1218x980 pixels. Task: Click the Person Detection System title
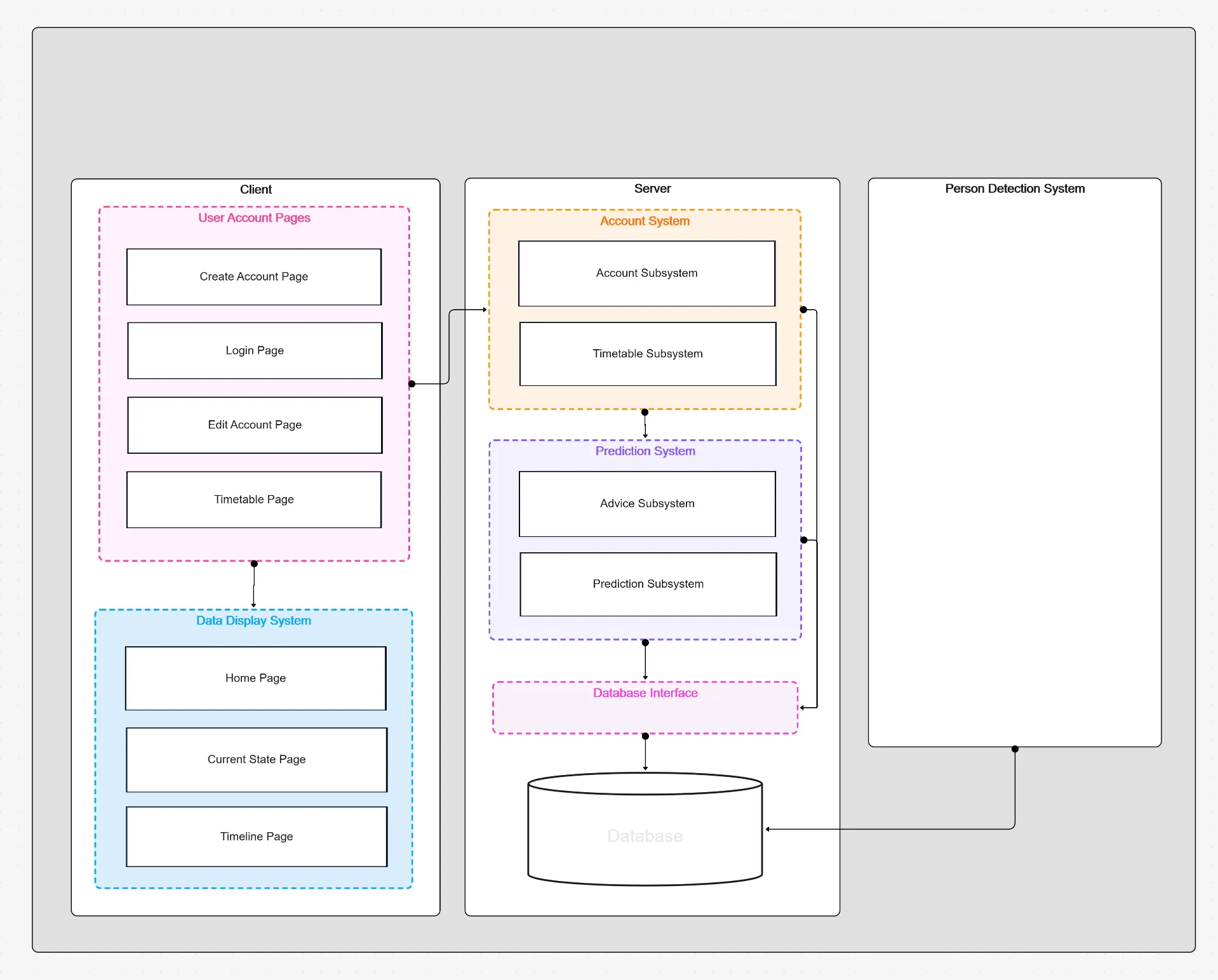coord(1014,189)
